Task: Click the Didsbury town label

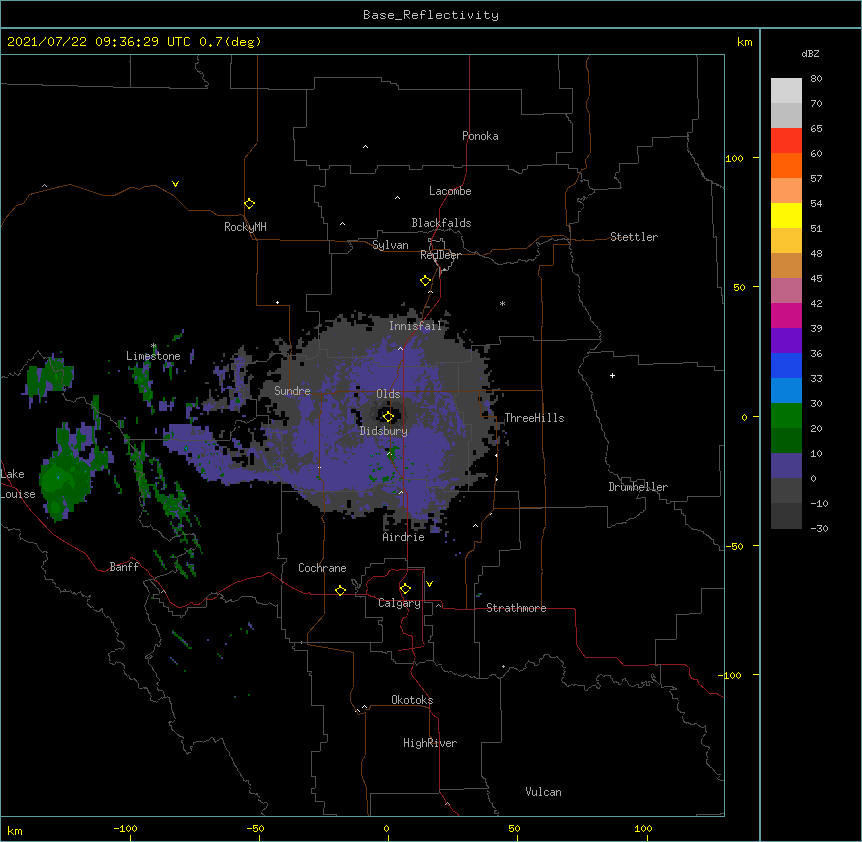Action: [x=383, y=431]
